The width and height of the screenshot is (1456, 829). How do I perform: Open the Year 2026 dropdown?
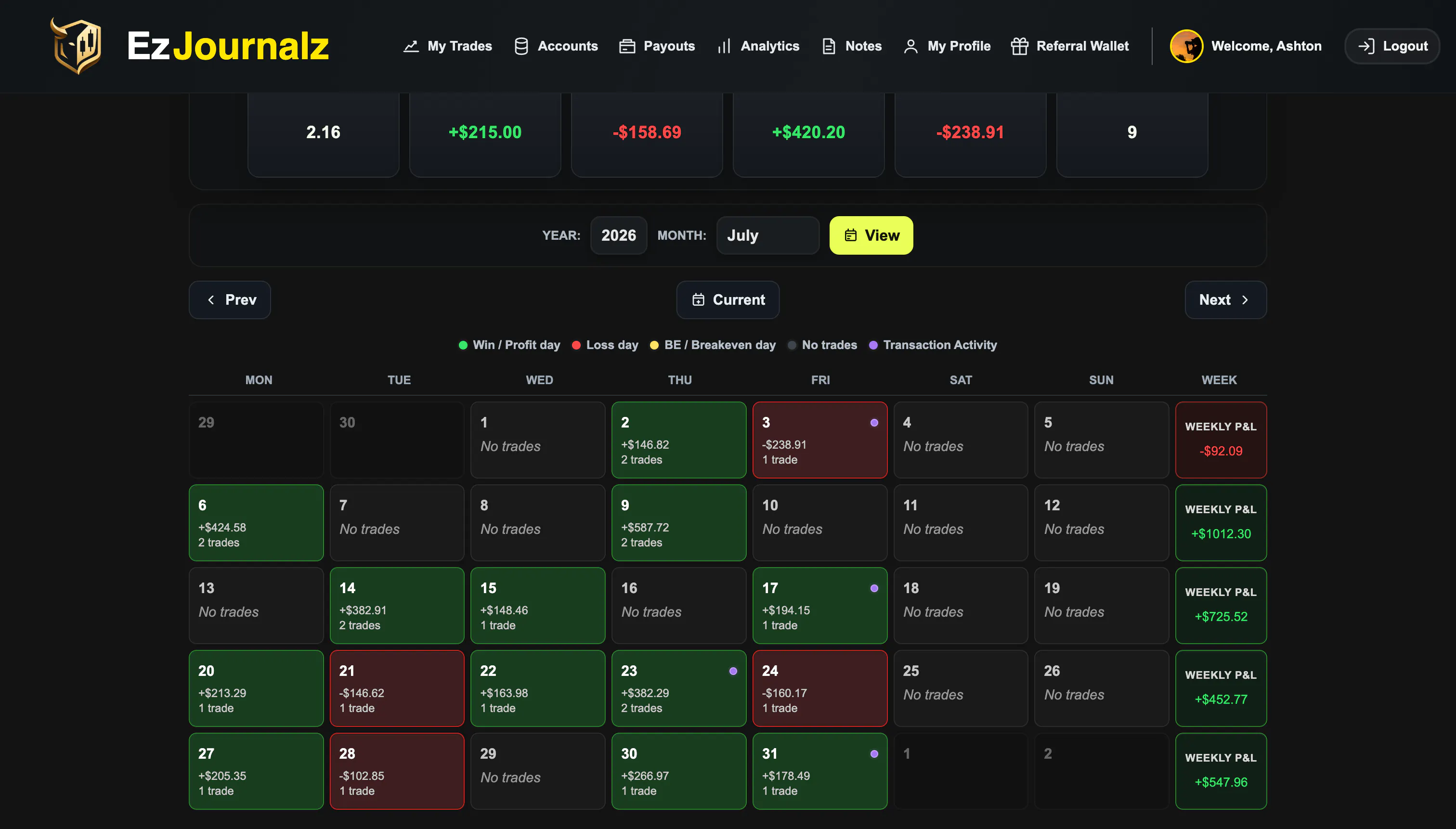(x=618, y=235)
